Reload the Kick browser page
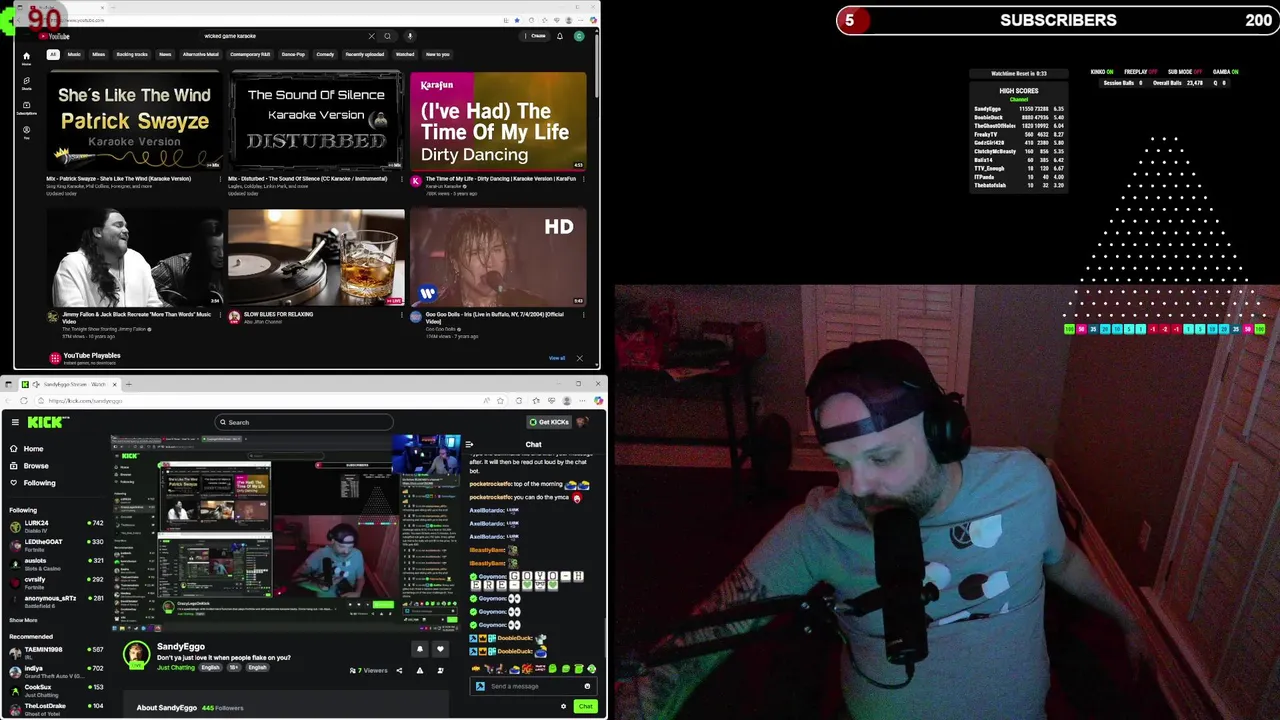This screenshot has height=720, width=1280. 24,401
